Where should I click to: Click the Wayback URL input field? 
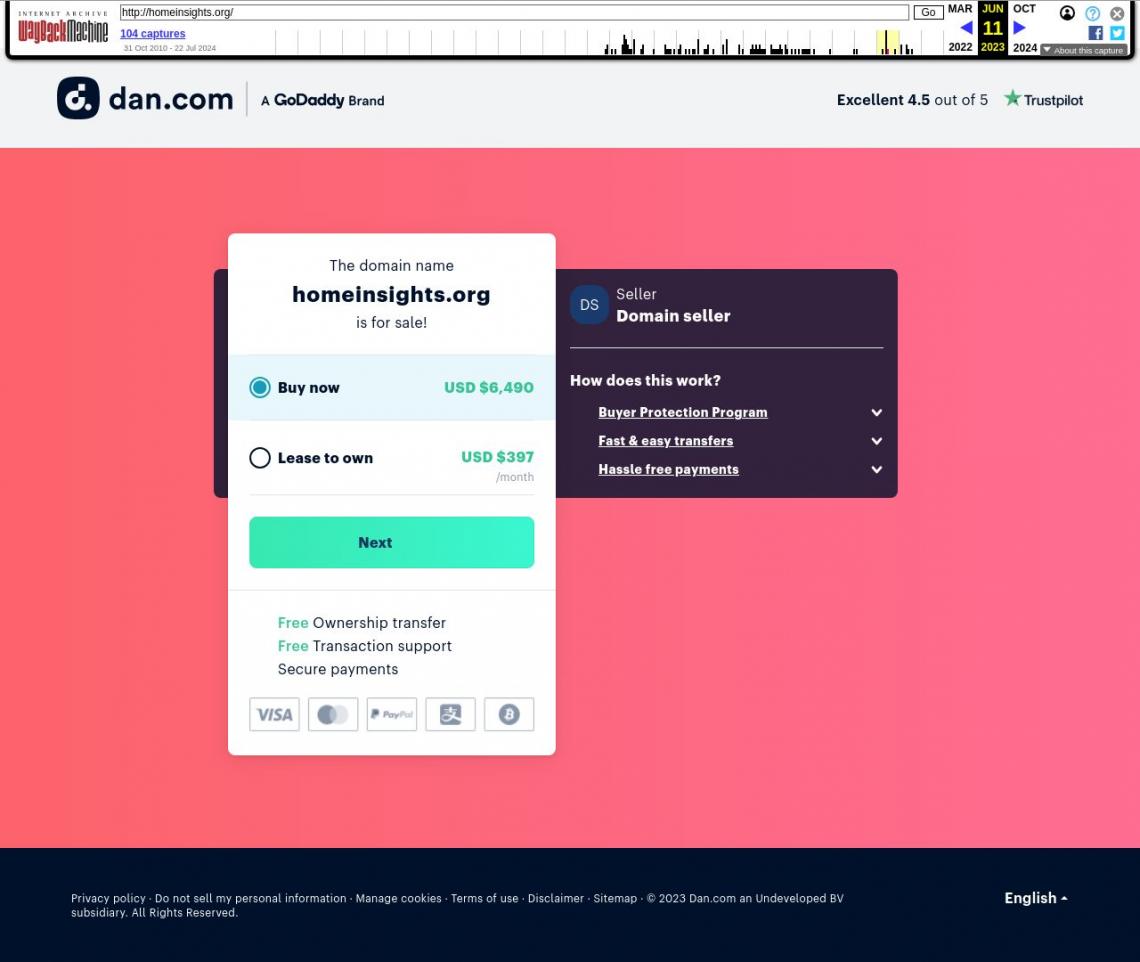(514, 12)
